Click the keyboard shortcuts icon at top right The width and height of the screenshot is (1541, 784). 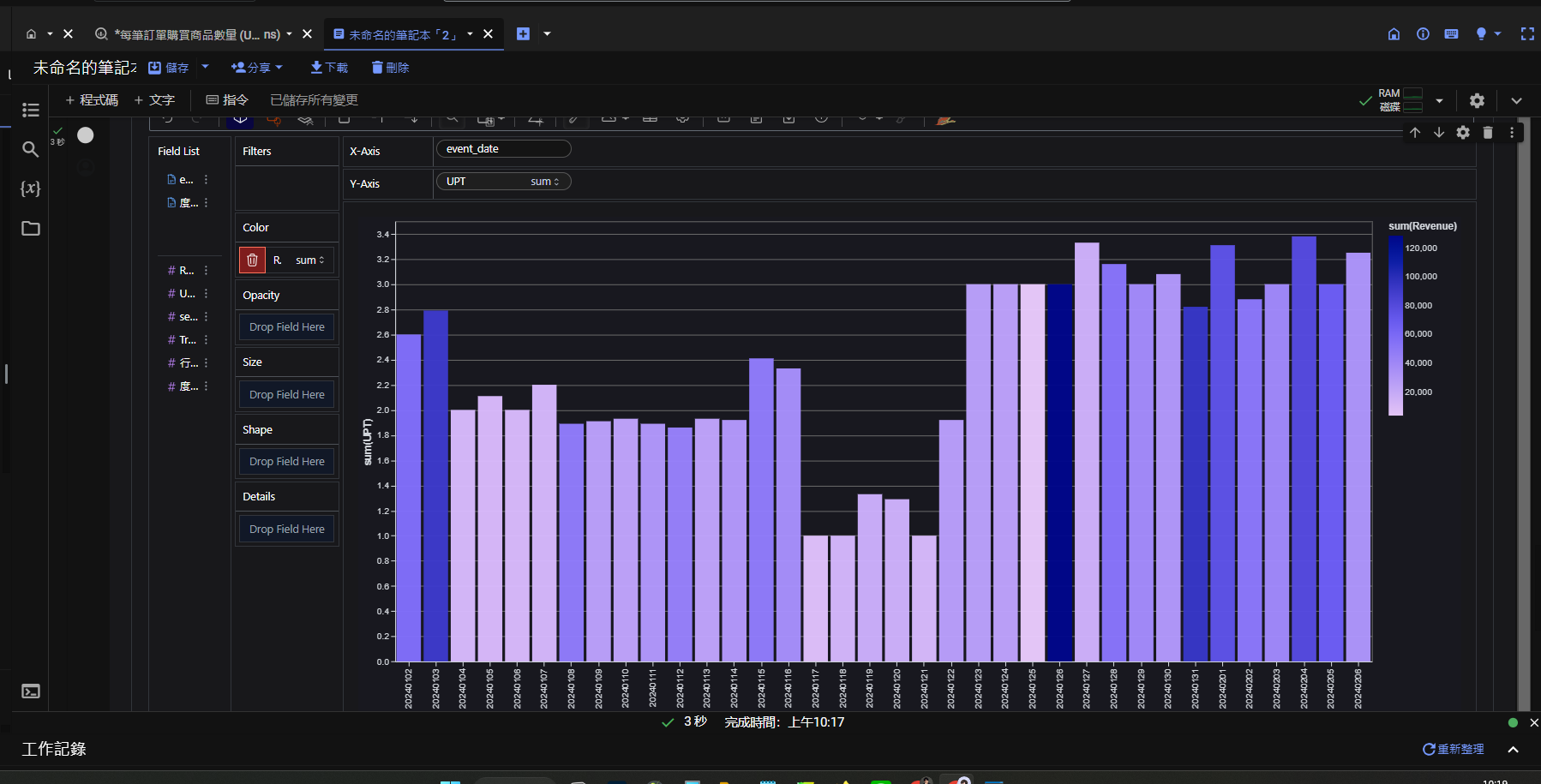[x=1451, y=34]
